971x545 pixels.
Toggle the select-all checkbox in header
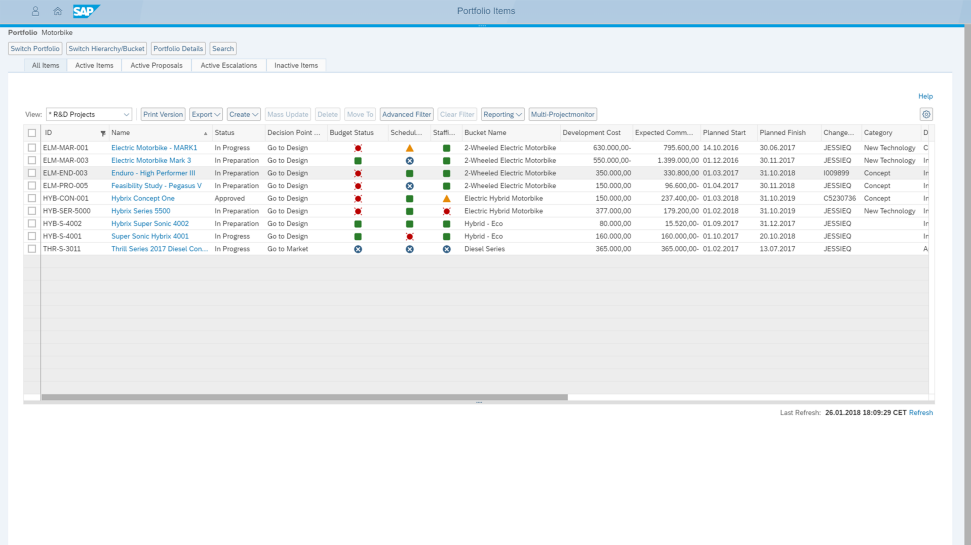(x=32, y=133)
